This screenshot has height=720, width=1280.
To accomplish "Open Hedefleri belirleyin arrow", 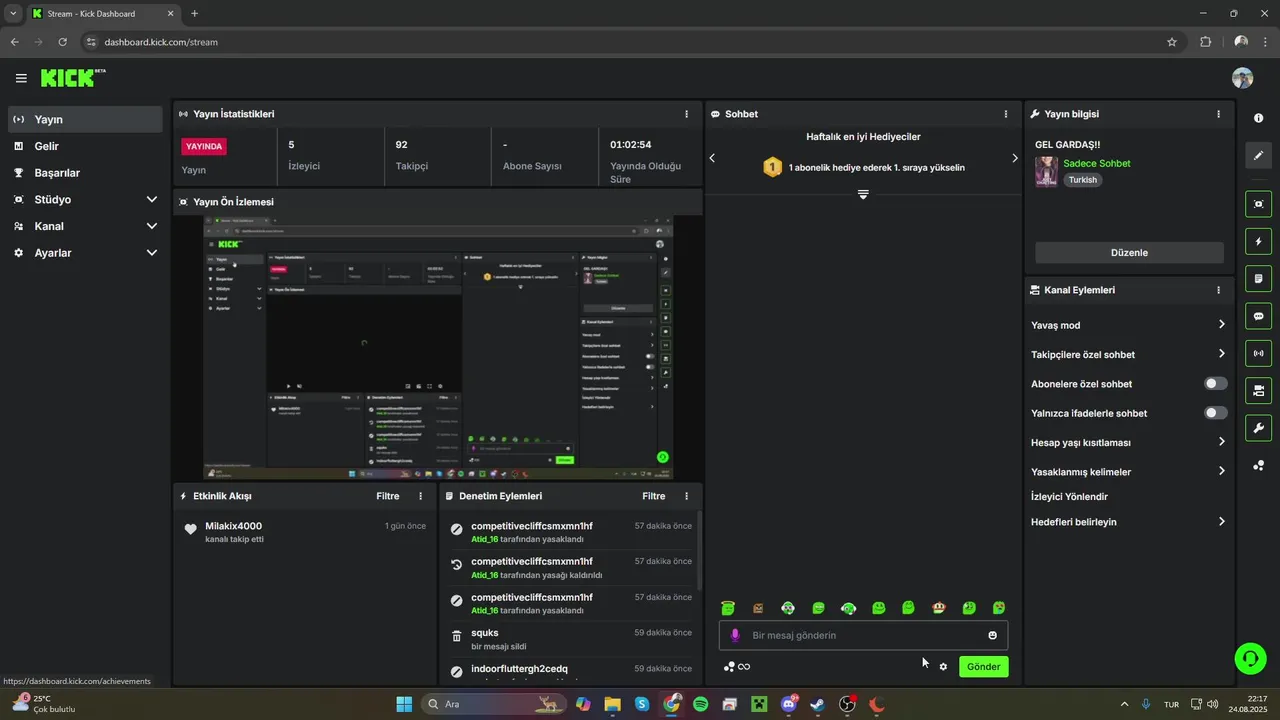I will point(1221,522).
